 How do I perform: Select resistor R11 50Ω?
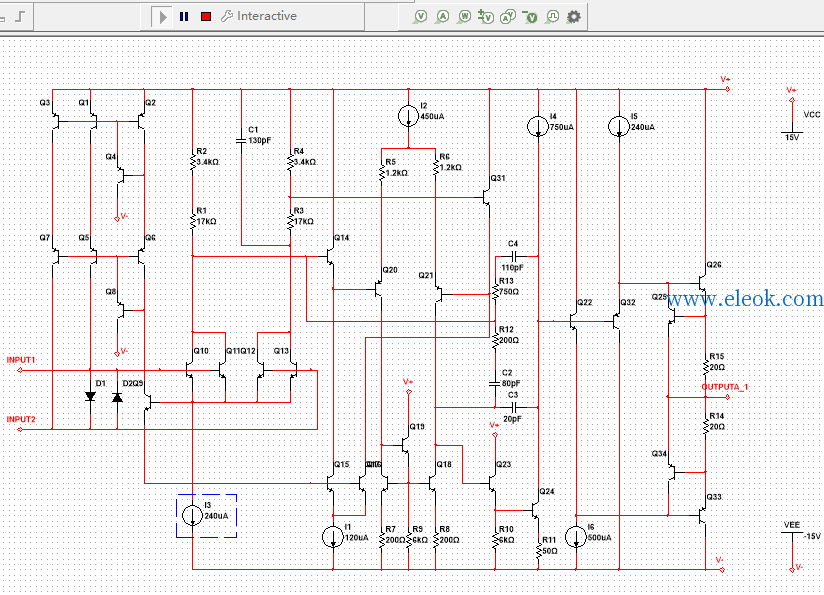coord(538,550)
